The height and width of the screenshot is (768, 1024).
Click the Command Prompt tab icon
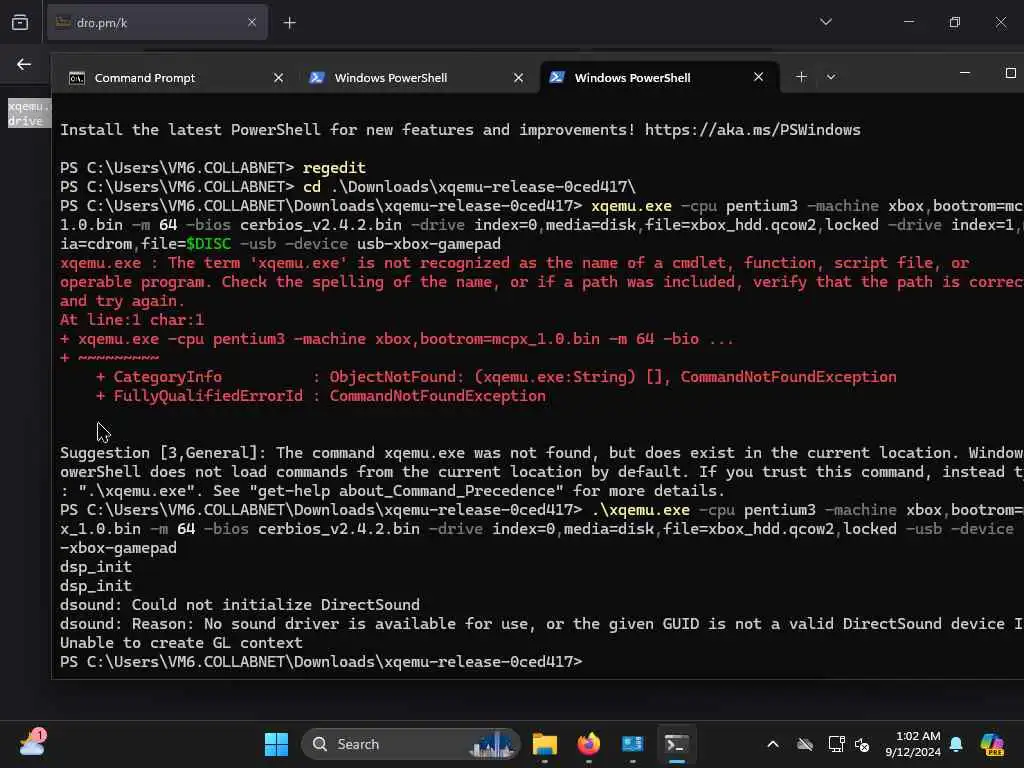[77, 78]
